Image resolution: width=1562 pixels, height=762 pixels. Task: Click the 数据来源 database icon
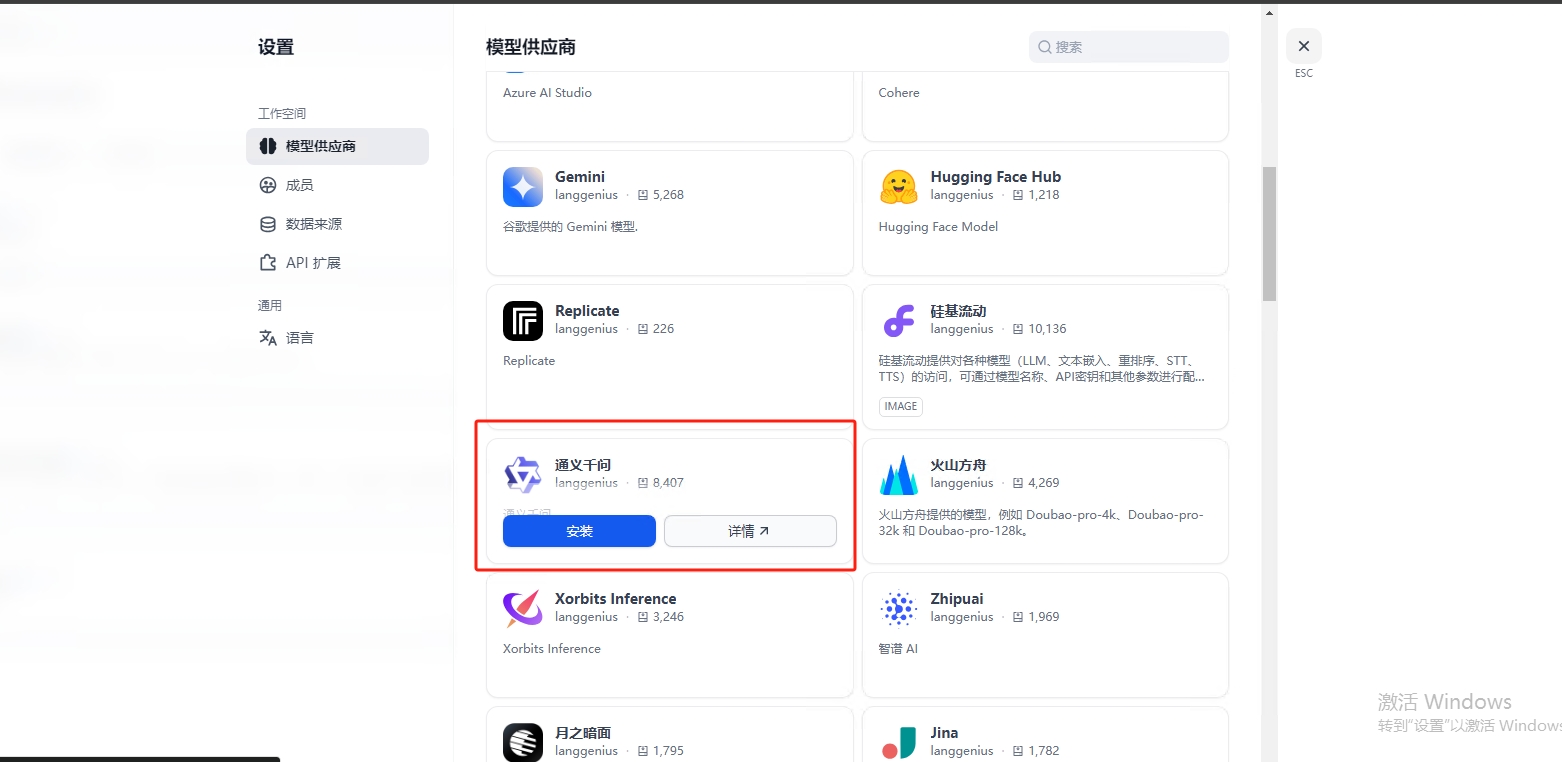pos(267,224)
